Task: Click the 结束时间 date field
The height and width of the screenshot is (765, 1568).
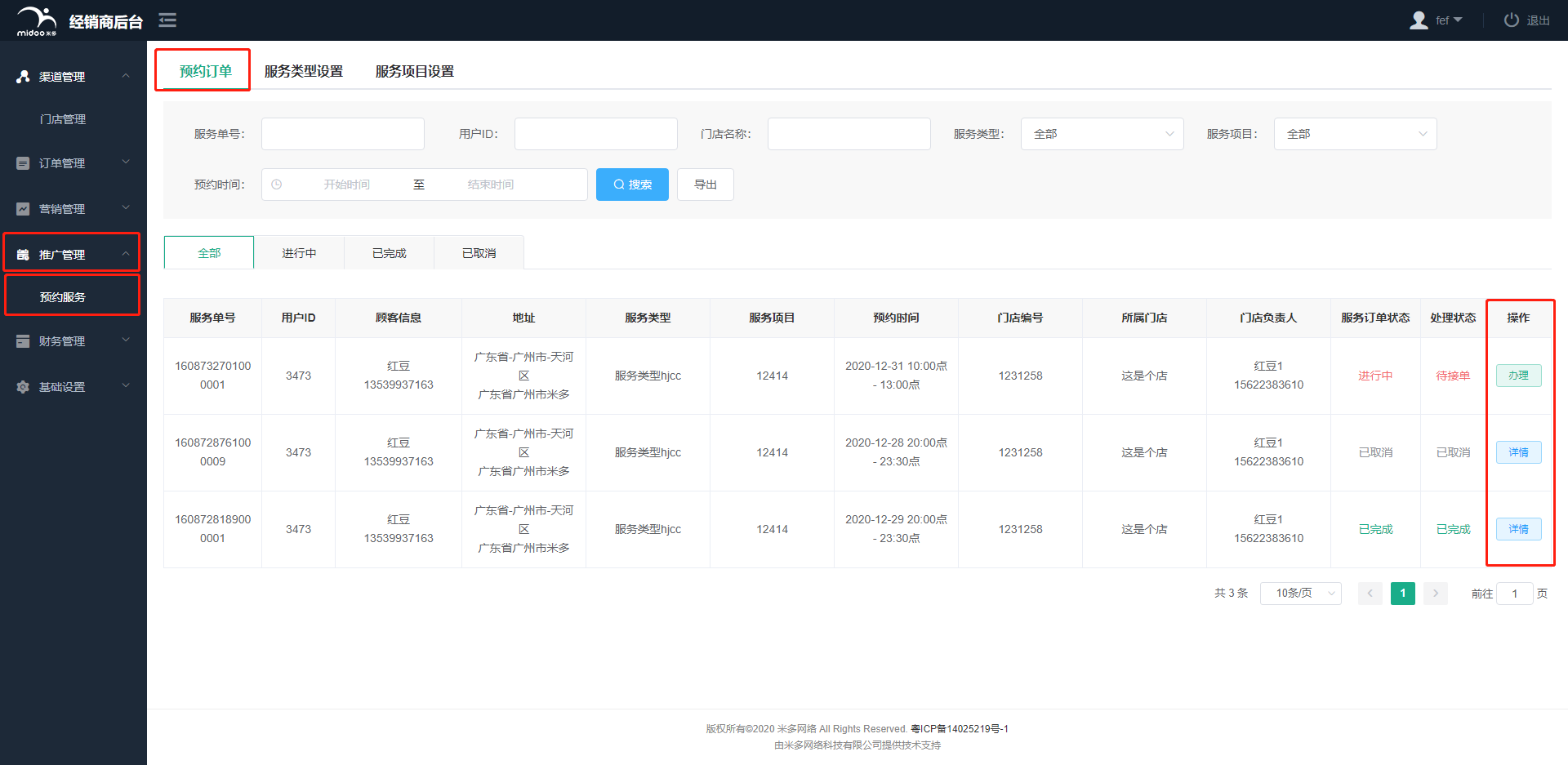Action: 491,185
